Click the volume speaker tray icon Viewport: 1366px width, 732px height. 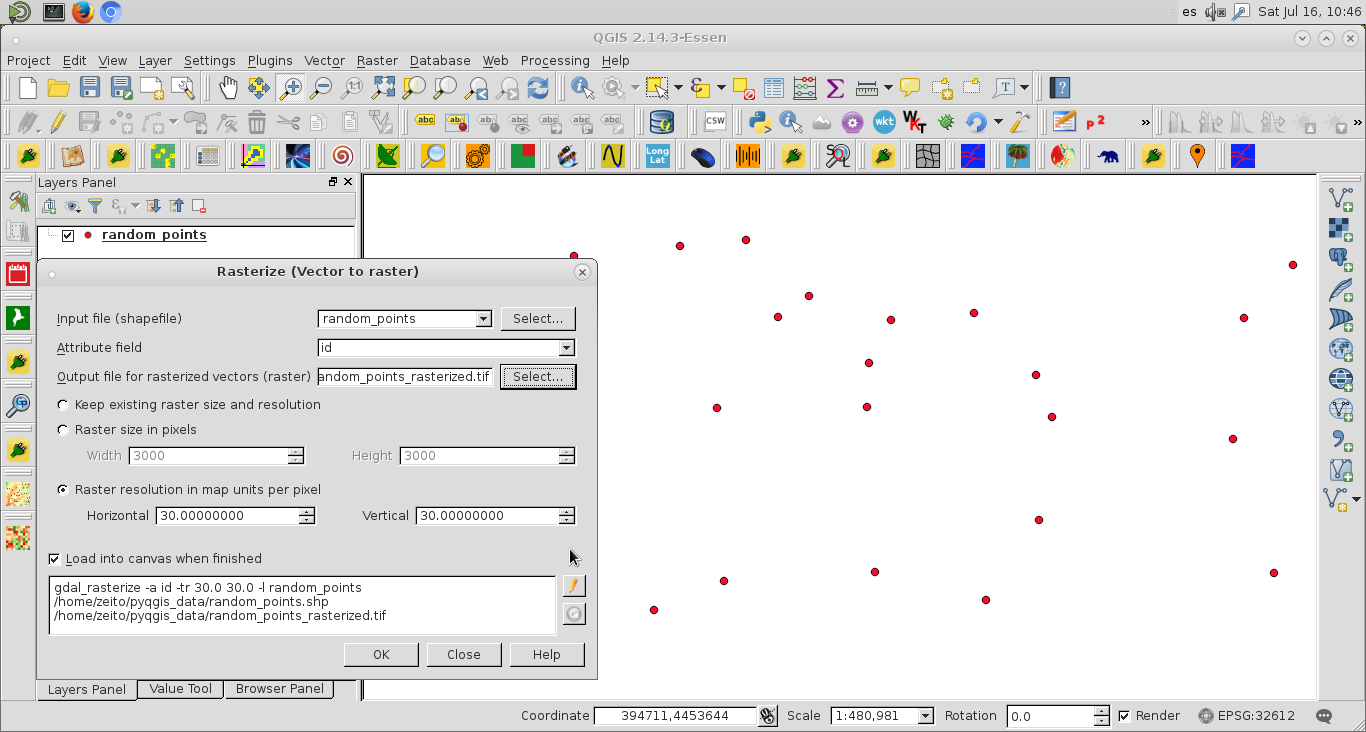[x=1213, y=12]
